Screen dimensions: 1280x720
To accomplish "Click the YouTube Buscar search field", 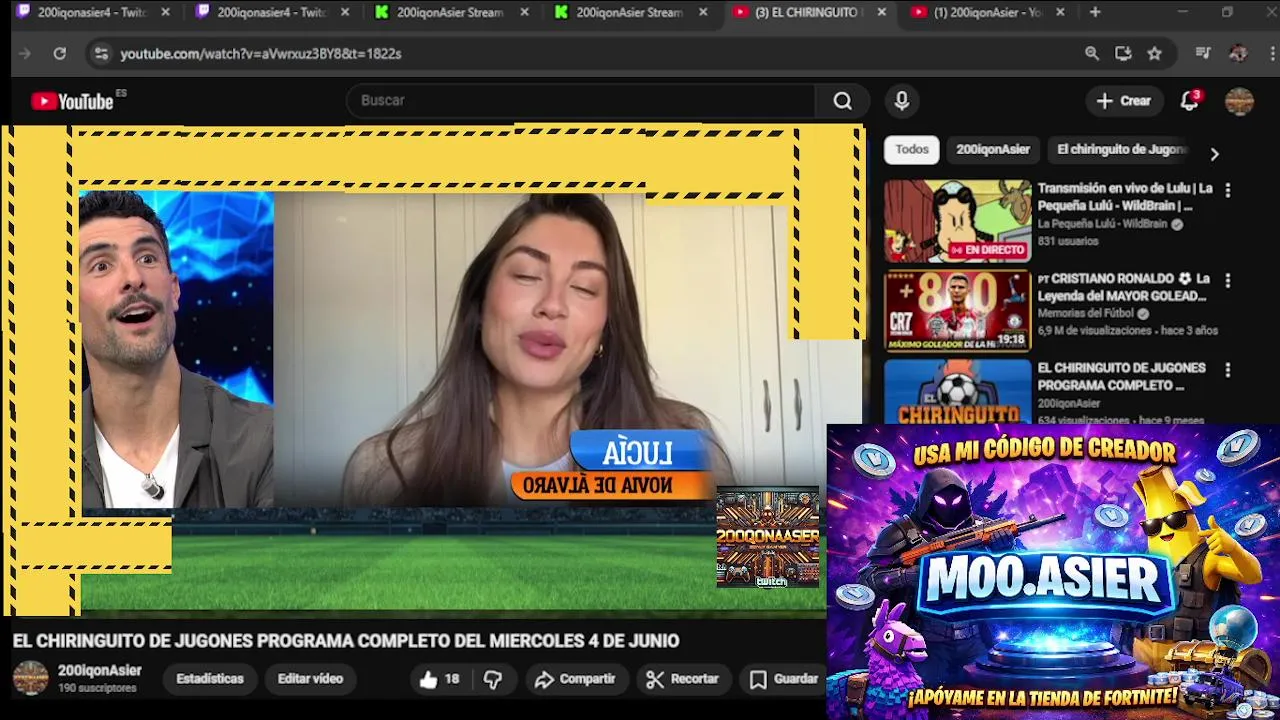I will coord(582,101).
